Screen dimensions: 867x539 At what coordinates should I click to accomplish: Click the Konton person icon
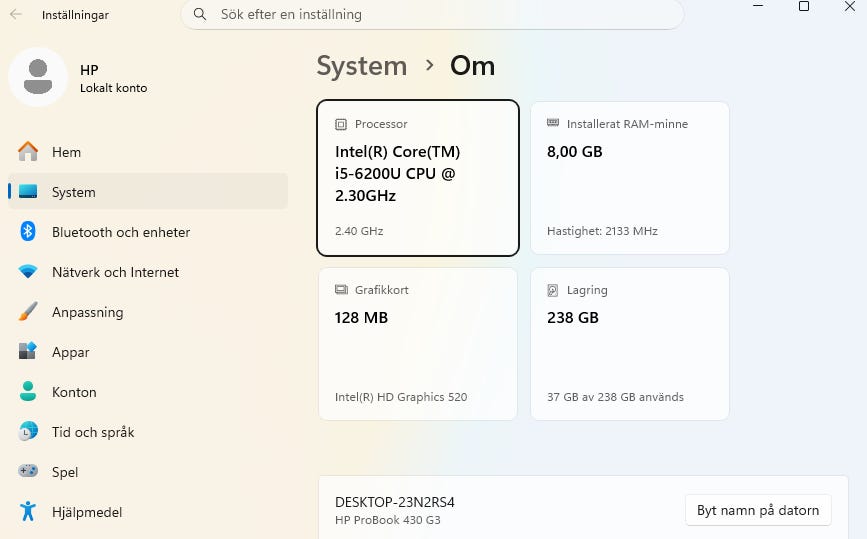pos(28,391)
